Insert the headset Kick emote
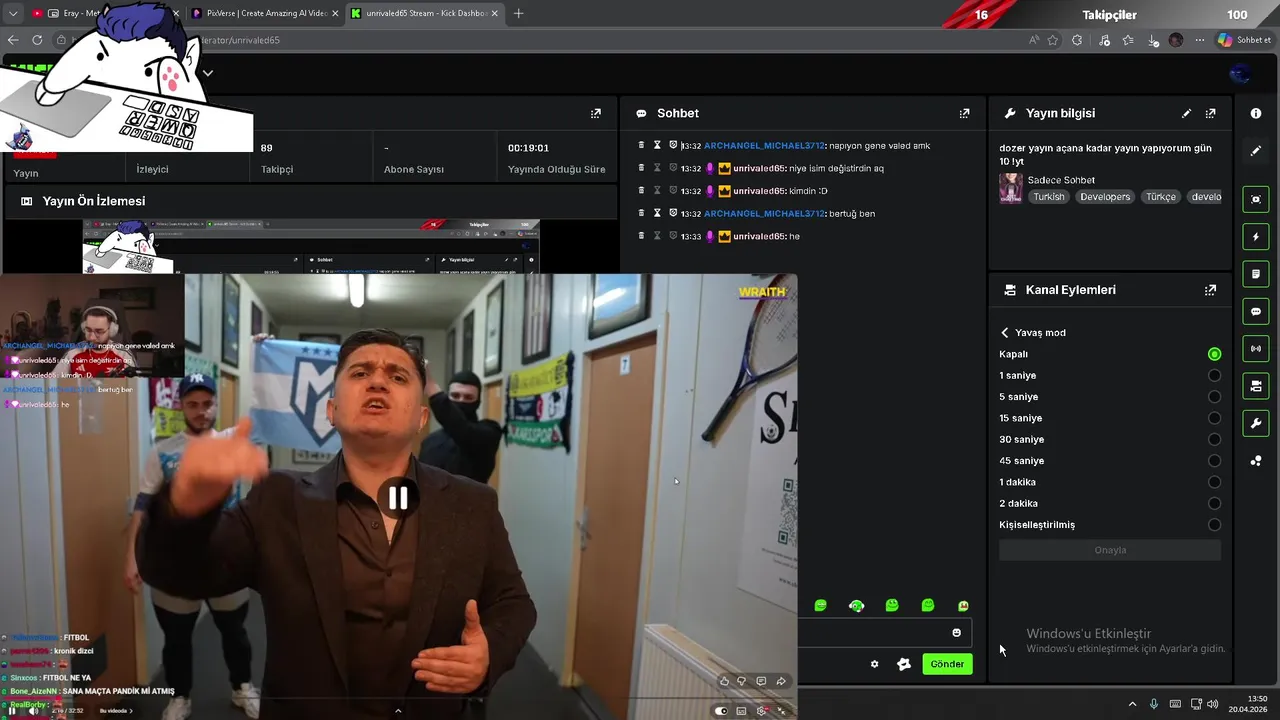Image resolution: width=1280 pixels, height=720 pixels. click(x=856, y=605)
